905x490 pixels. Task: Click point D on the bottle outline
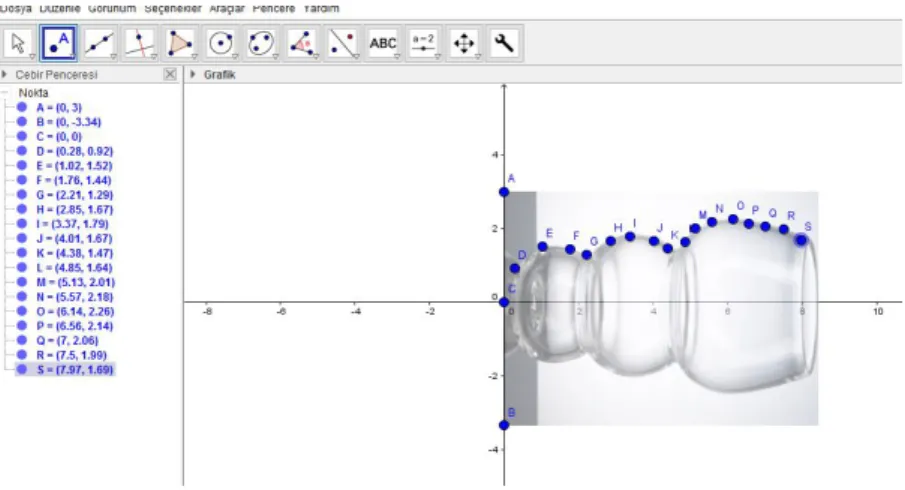pos(515,268)
